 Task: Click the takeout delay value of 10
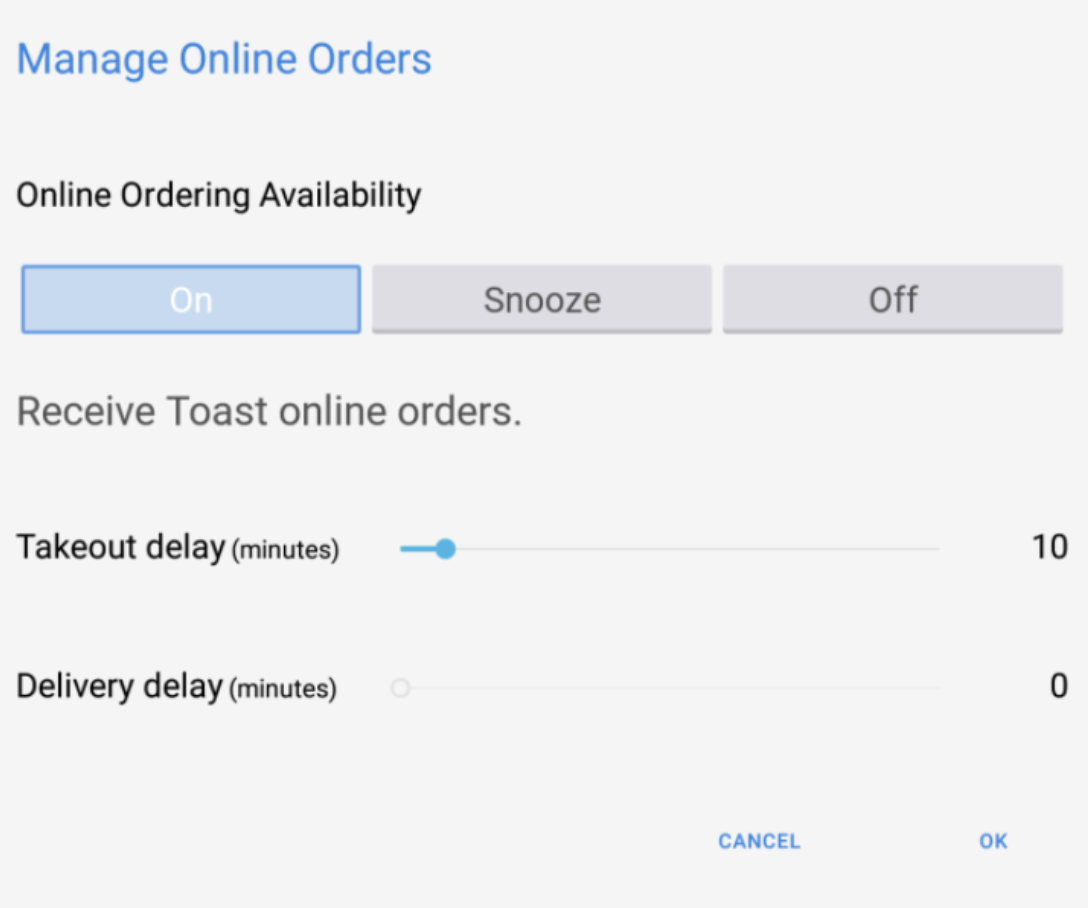click(x=1051, y=546)
